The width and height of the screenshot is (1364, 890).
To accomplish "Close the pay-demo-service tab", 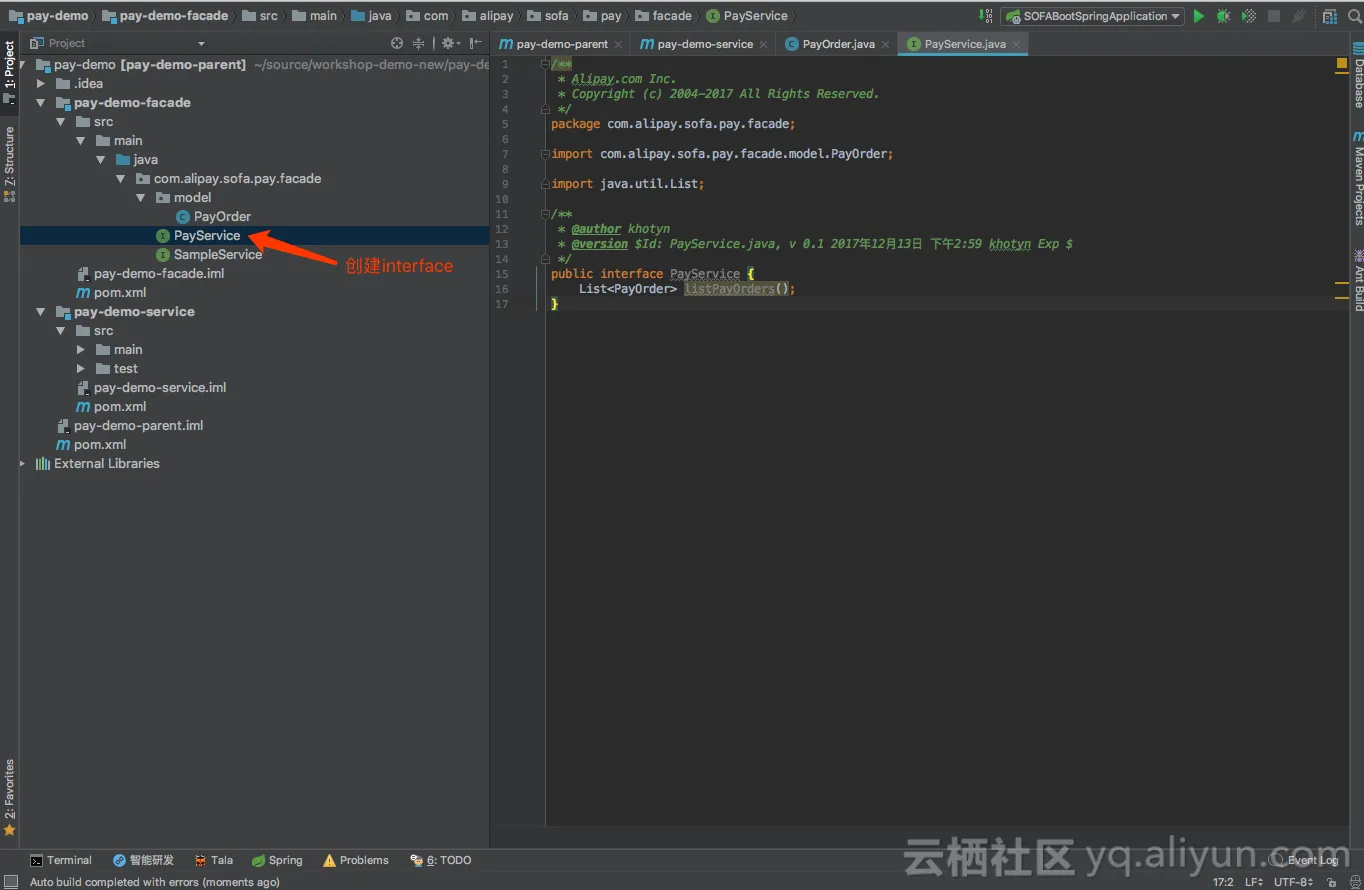I will (763, 44).
